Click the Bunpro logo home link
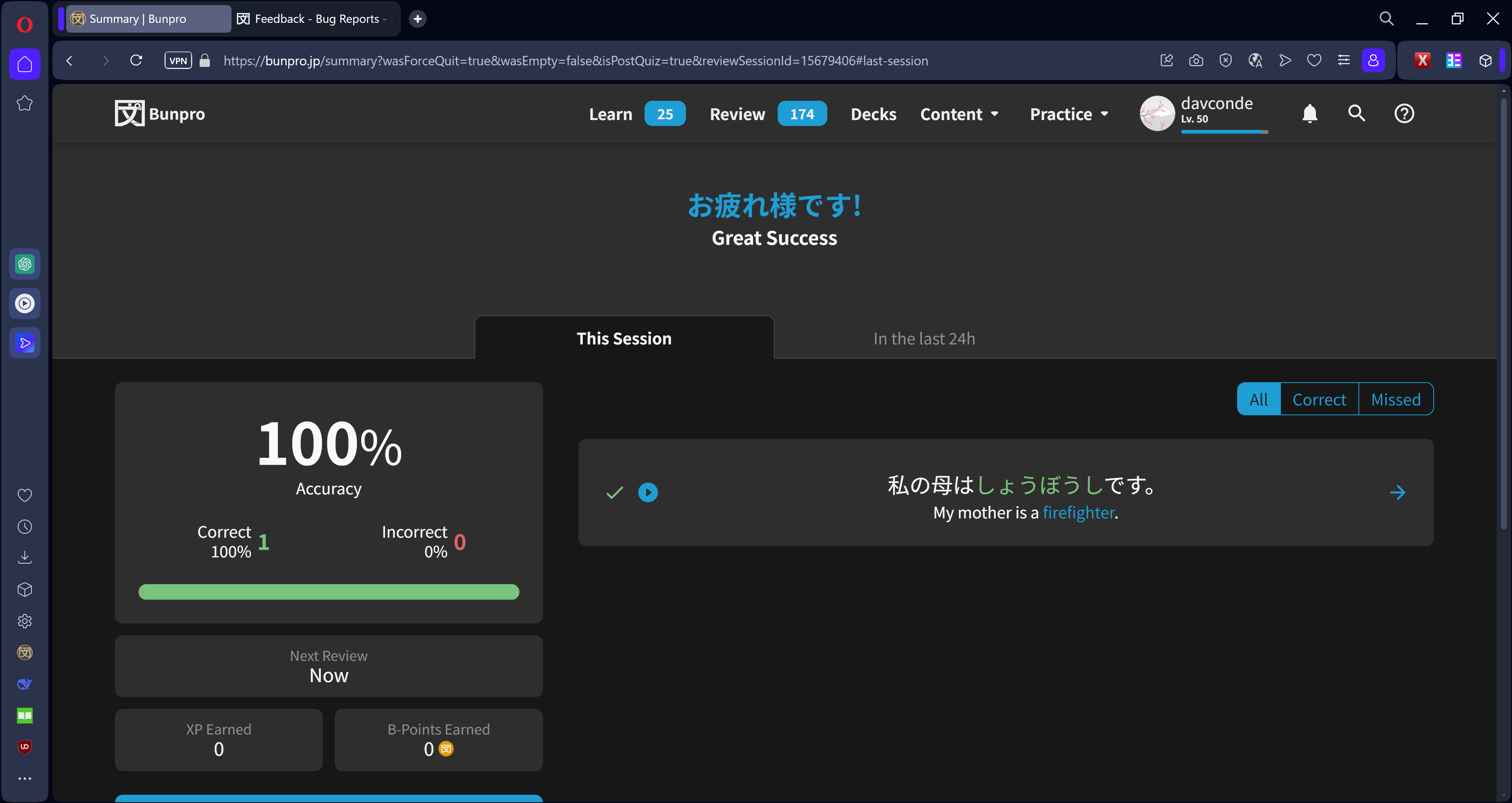This screenshot has width=1512, height=803. point(159,114)
